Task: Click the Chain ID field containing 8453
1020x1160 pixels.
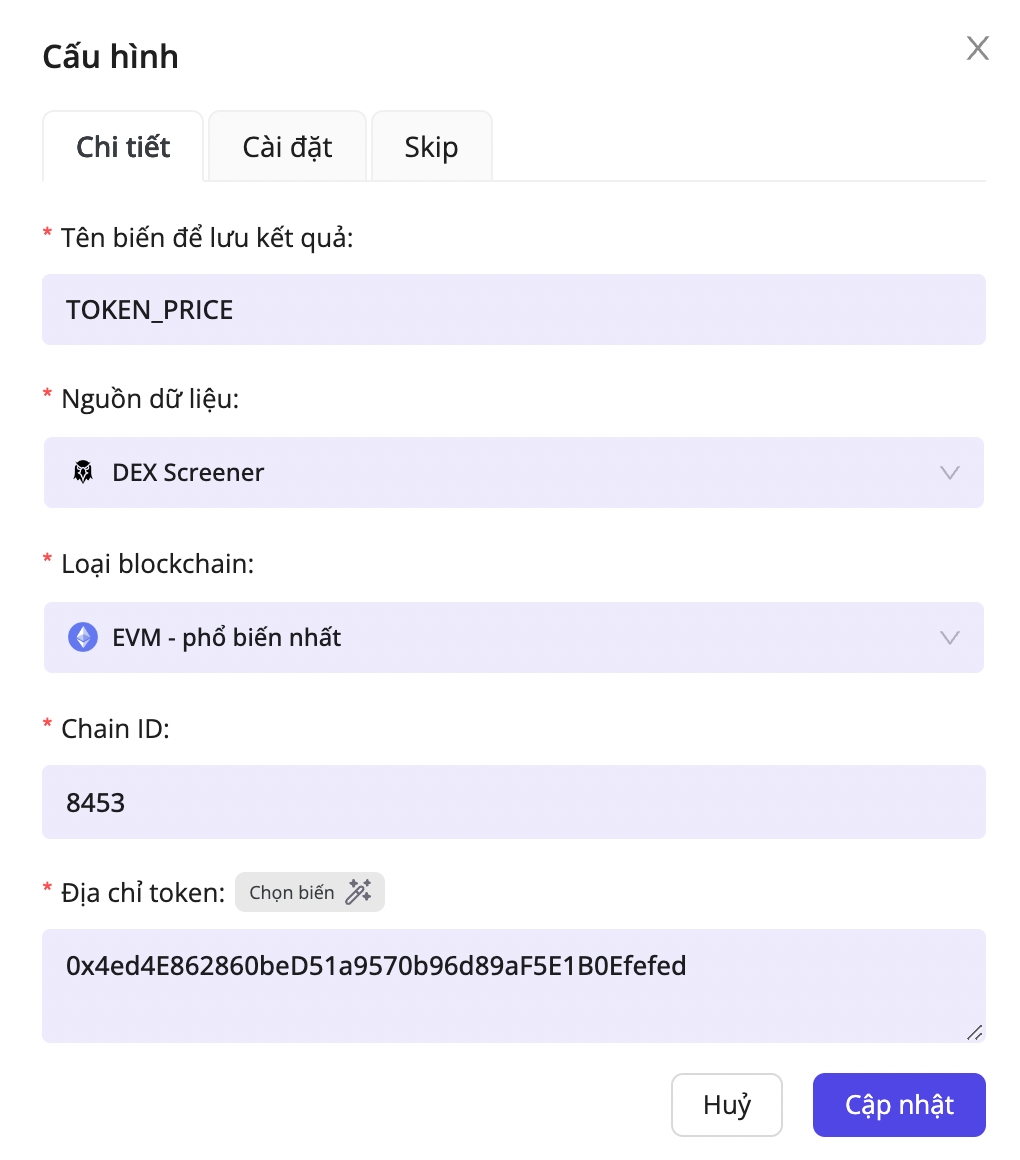Action: [513, 802]
